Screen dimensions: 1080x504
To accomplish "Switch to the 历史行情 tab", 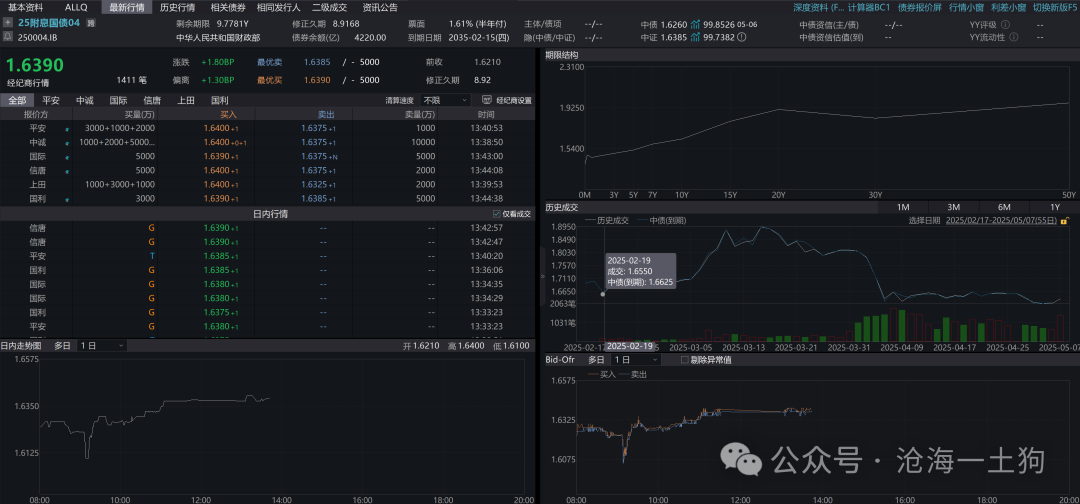I will [x=178, y=7].
